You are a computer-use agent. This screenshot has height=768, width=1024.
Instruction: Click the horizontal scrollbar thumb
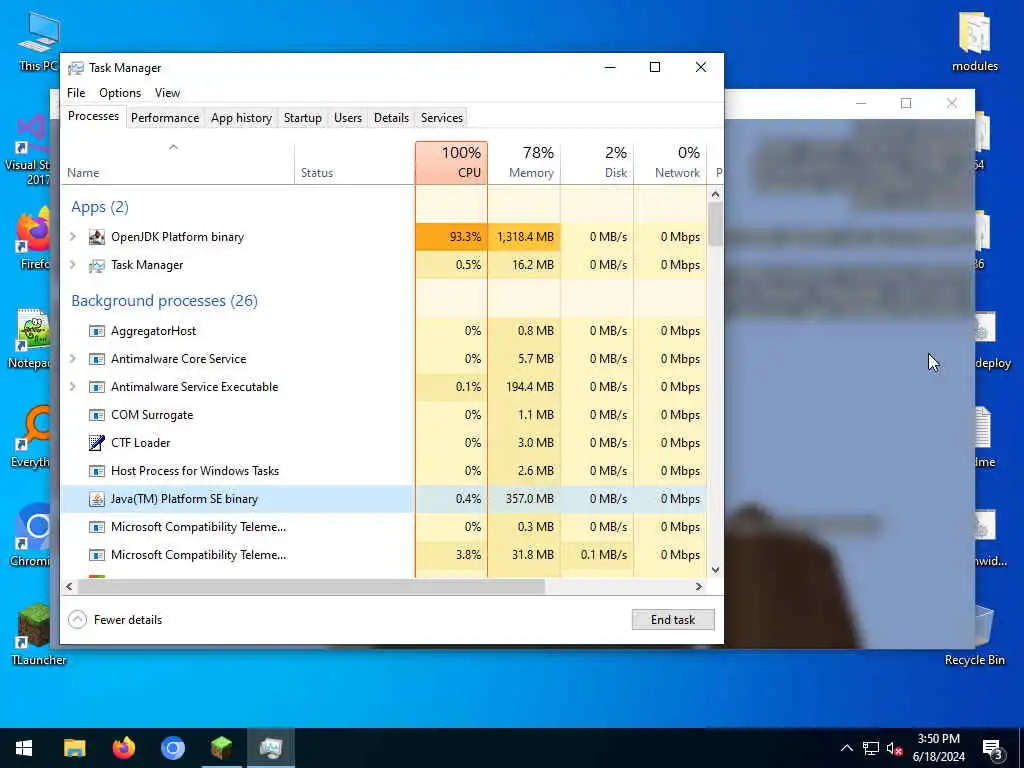[x=311, y=586]
